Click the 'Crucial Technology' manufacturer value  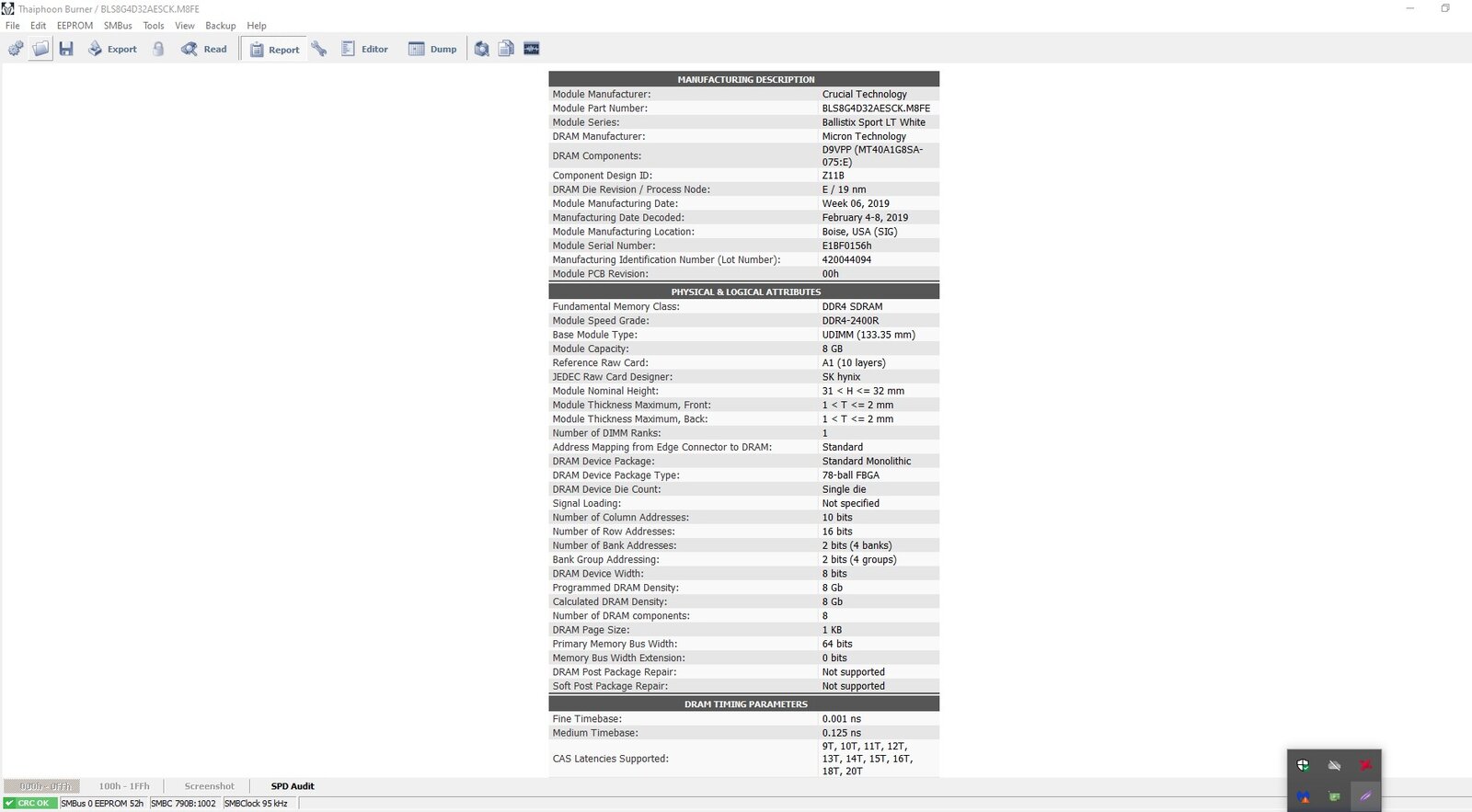[x=864, y=94]
